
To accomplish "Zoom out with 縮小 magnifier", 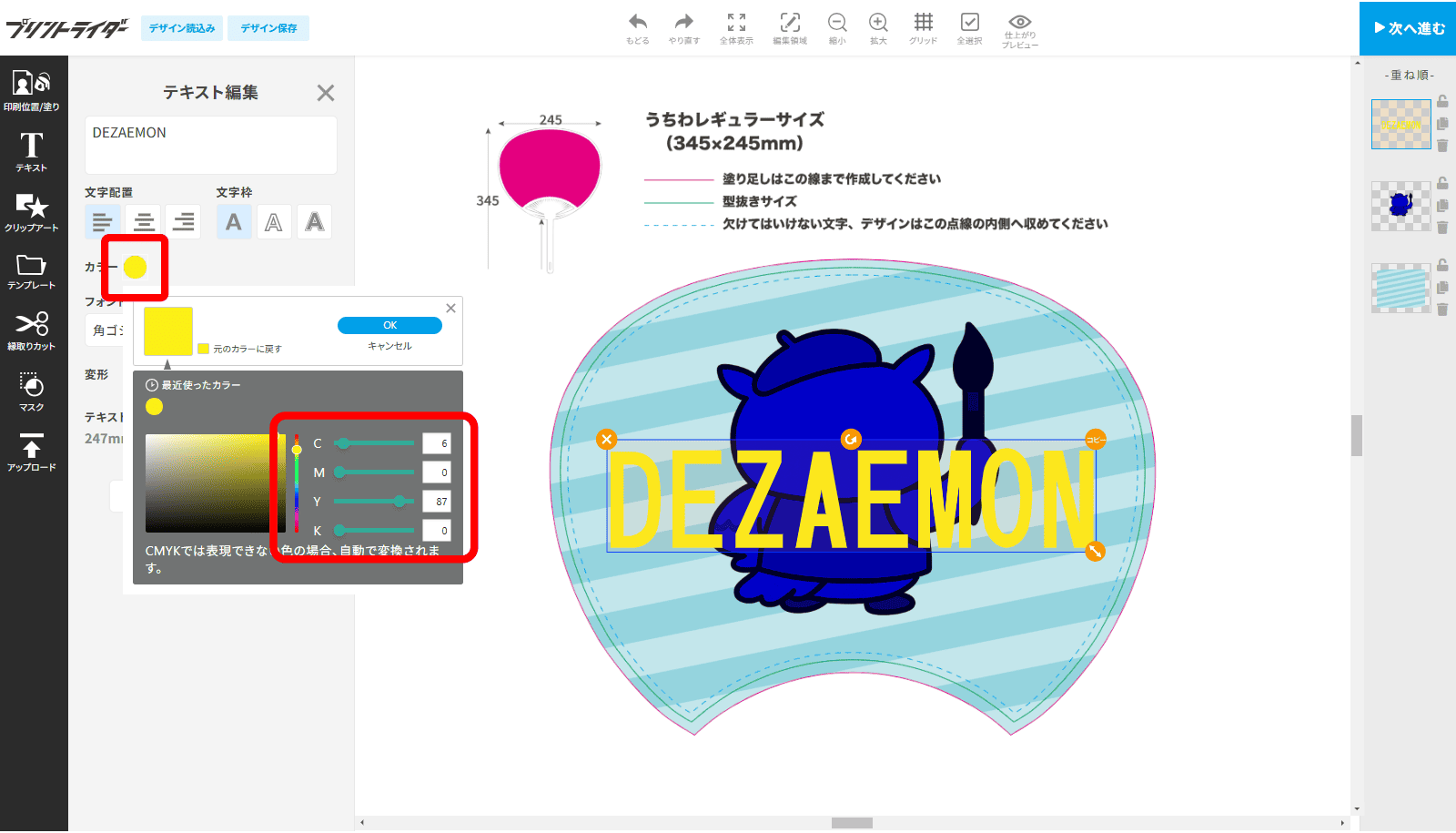I will (x=837, y=28).
